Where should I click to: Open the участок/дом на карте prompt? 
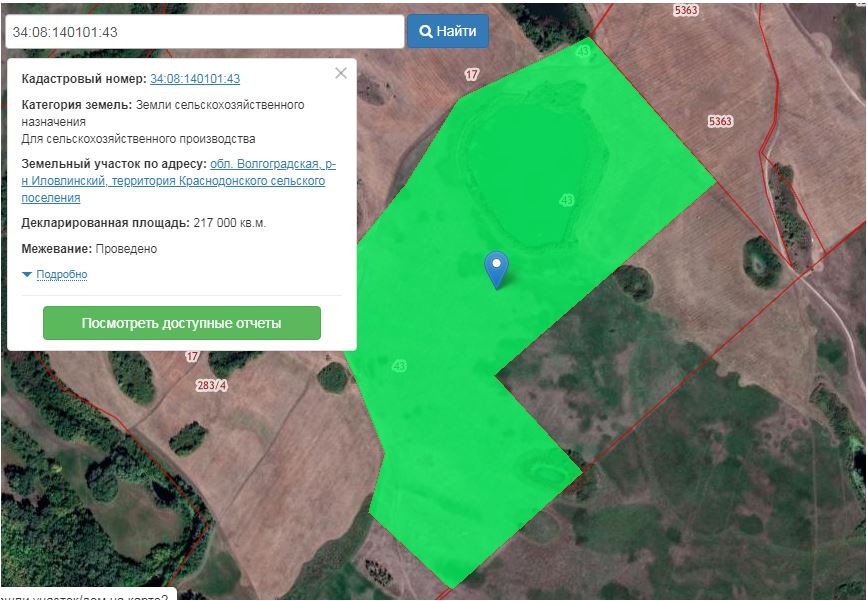point(85,595)
